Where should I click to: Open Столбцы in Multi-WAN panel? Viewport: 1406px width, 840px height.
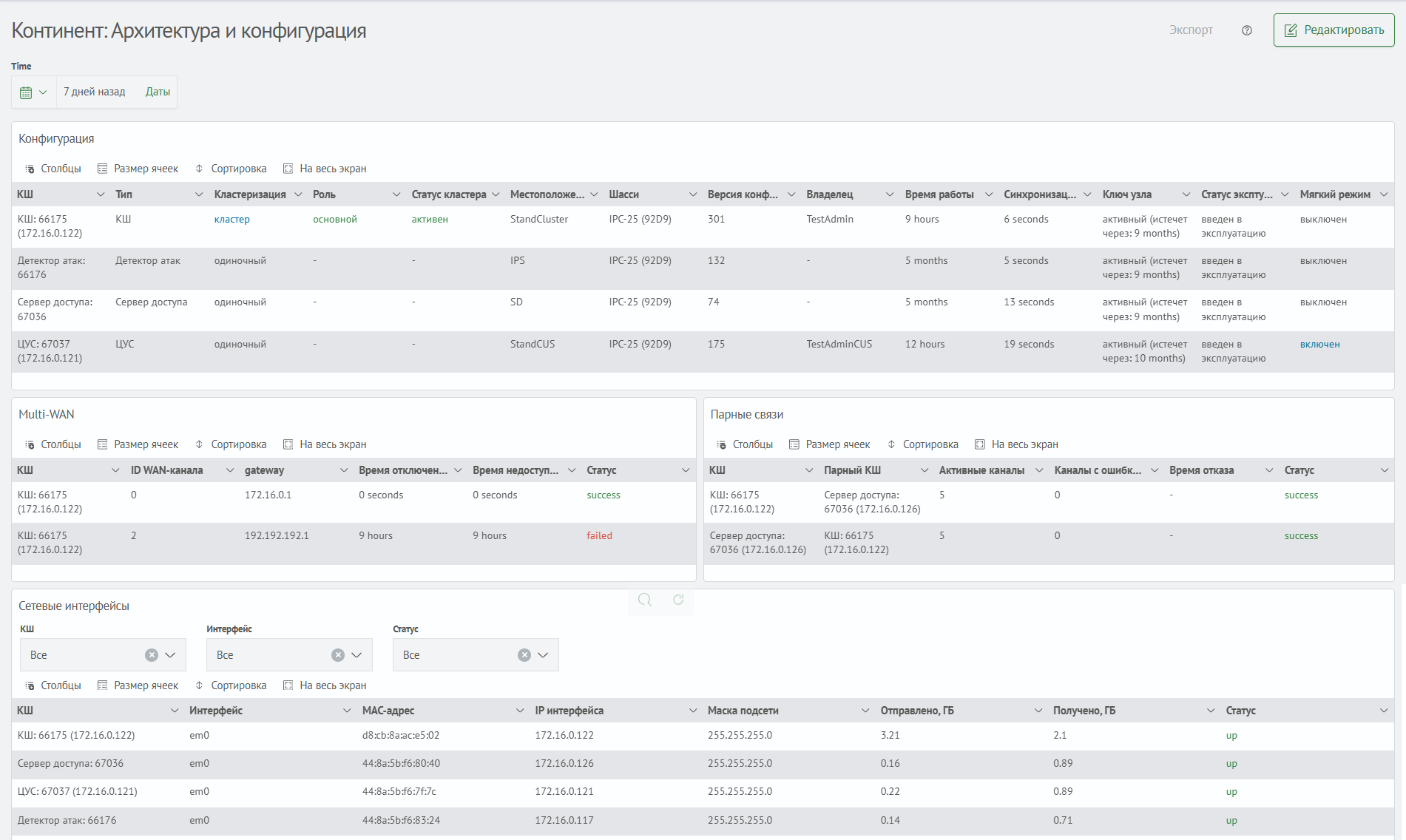(53, 444)
